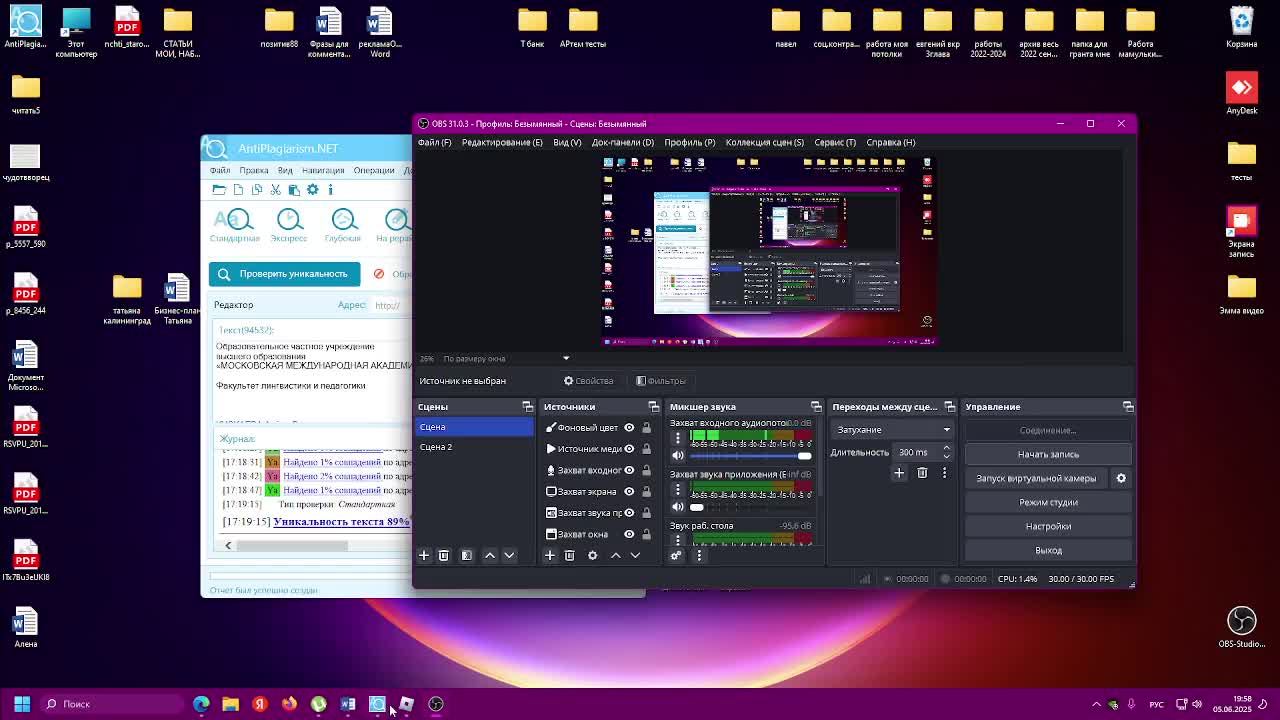This screenshot has width=1280, height=720.
Task: Move source down arrow in Источники panel
Action: click(x=635, y=555)
